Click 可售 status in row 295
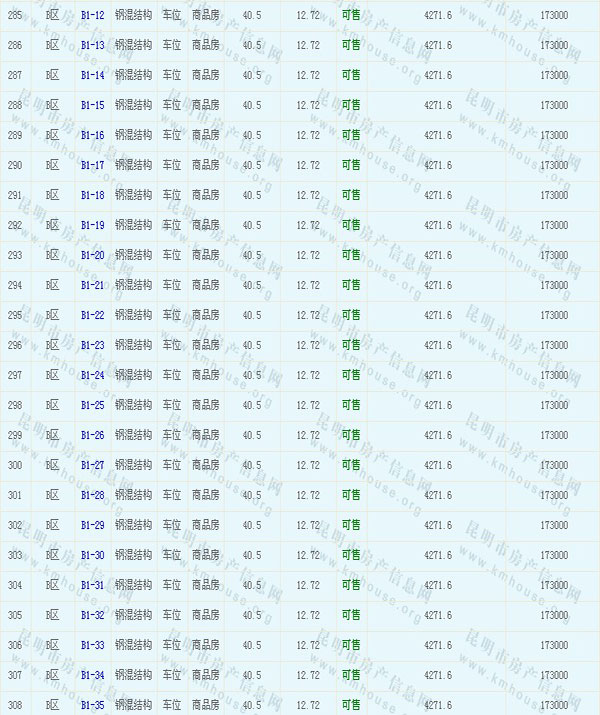Viewport: 600px width, 715px height. 351,315
